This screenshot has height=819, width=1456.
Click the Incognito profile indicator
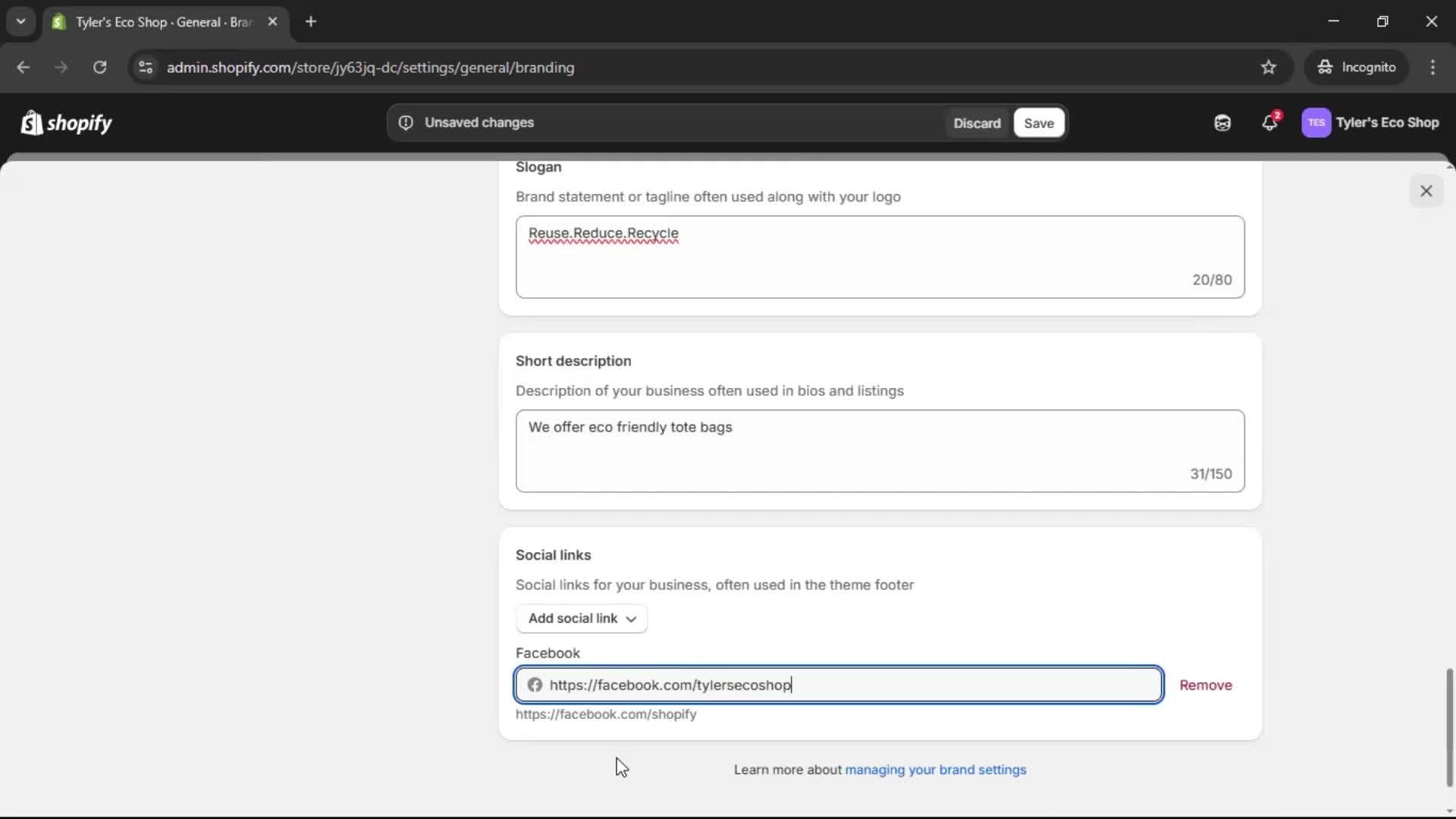coord(1357,67)
